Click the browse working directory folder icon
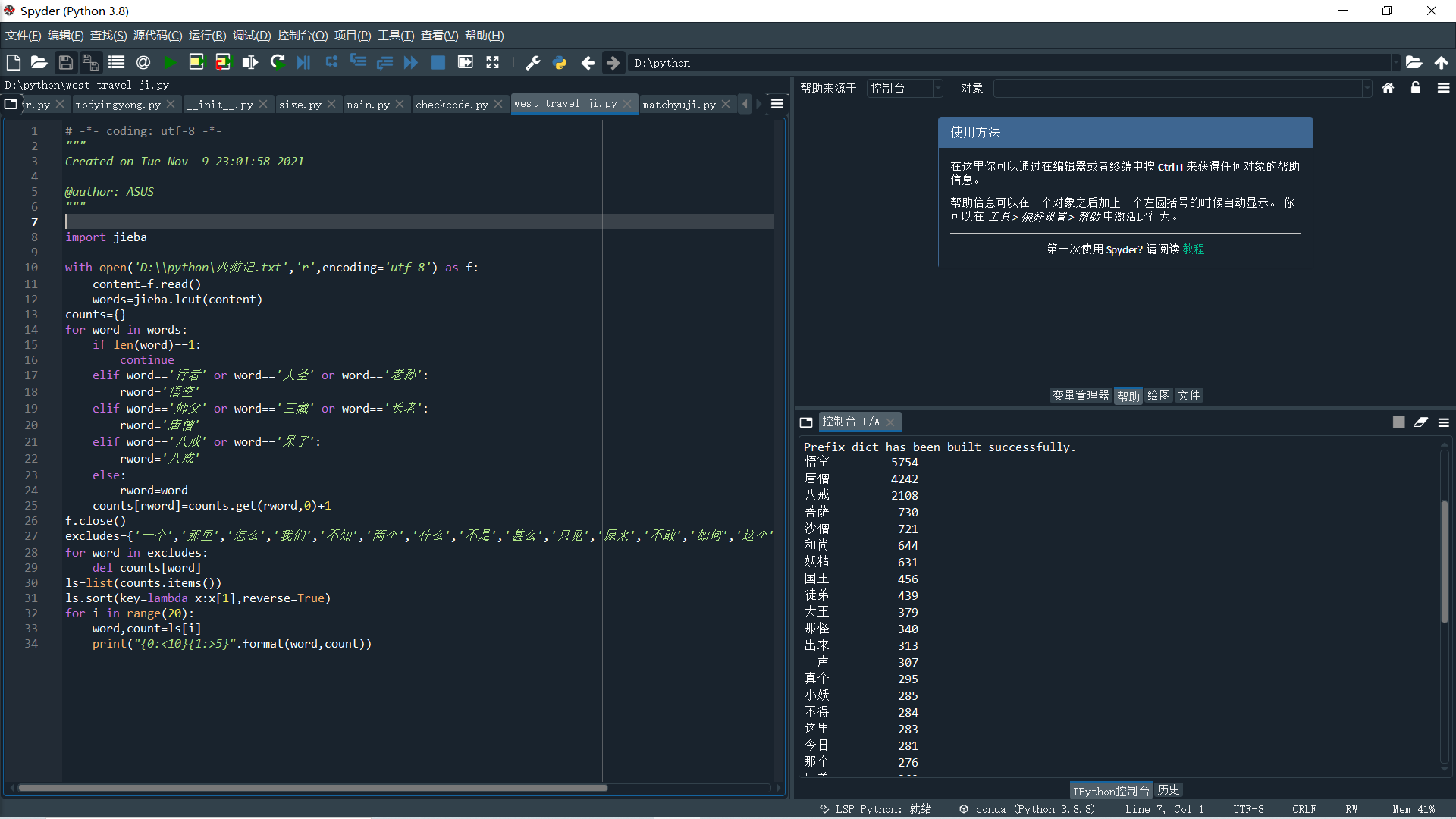 tap(1414, 63)
